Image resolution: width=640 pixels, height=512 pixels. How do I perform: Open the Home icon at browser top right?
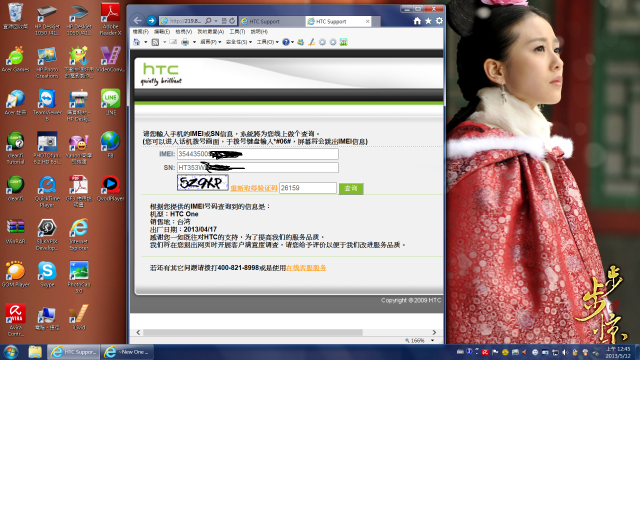(x=417, y=21)
